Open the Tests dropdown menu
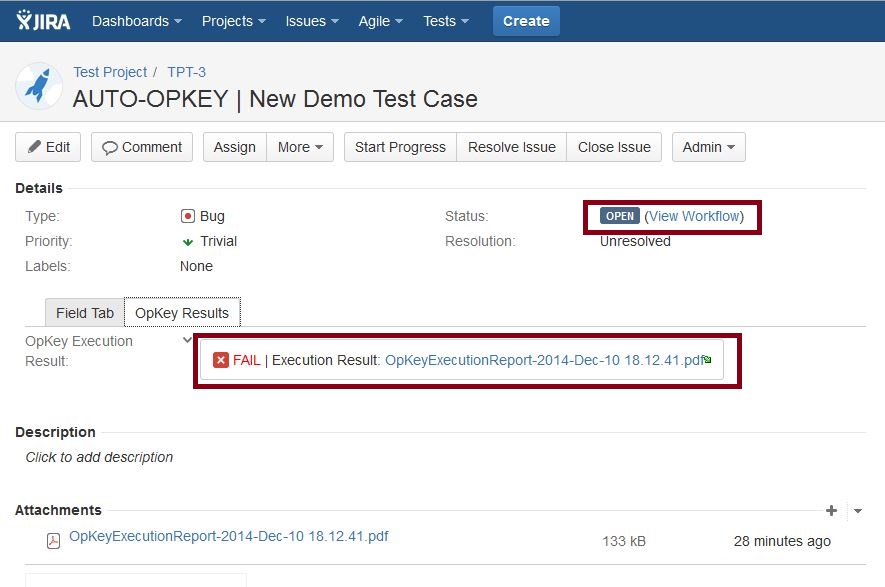This screenshot has width=885, height=587. 446,21
